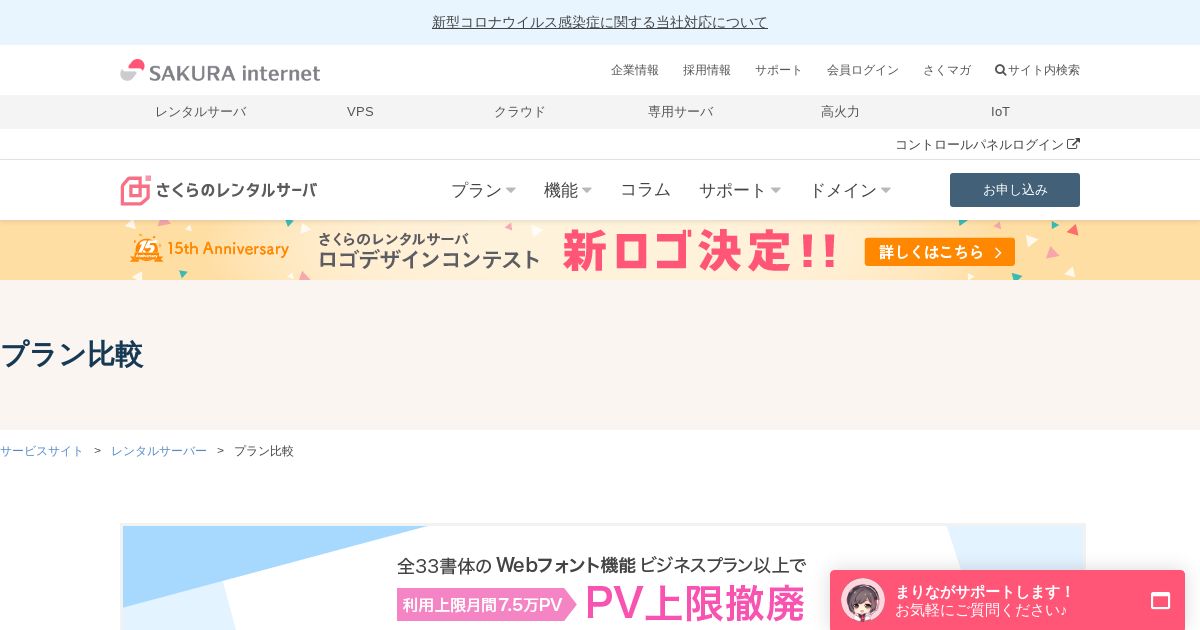
Task: Select 専用サーバ service tab
Action: [680, 112]
